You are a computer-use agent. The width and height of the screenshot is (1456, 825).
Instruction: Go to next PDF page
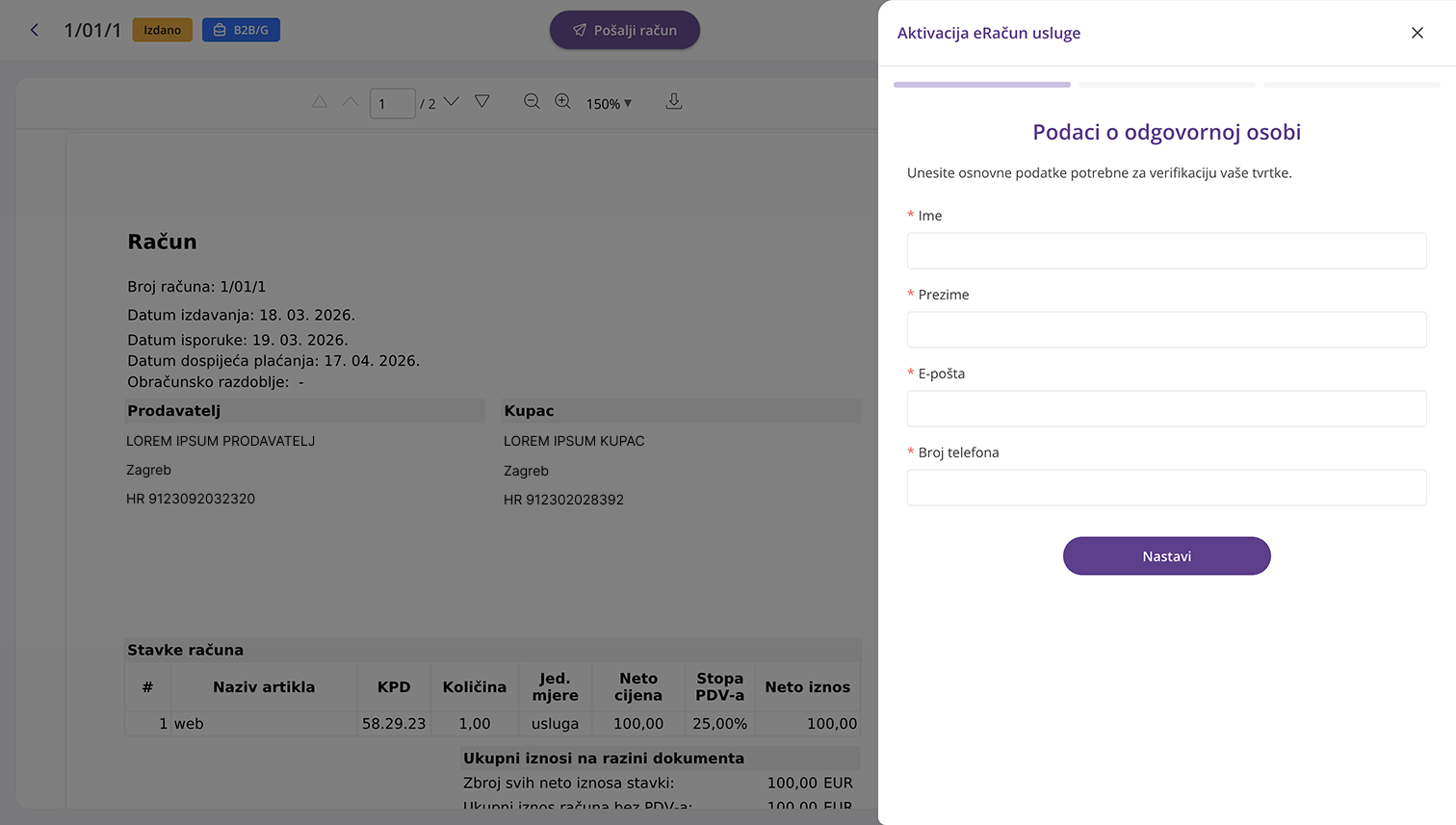[x=451, y=102]
